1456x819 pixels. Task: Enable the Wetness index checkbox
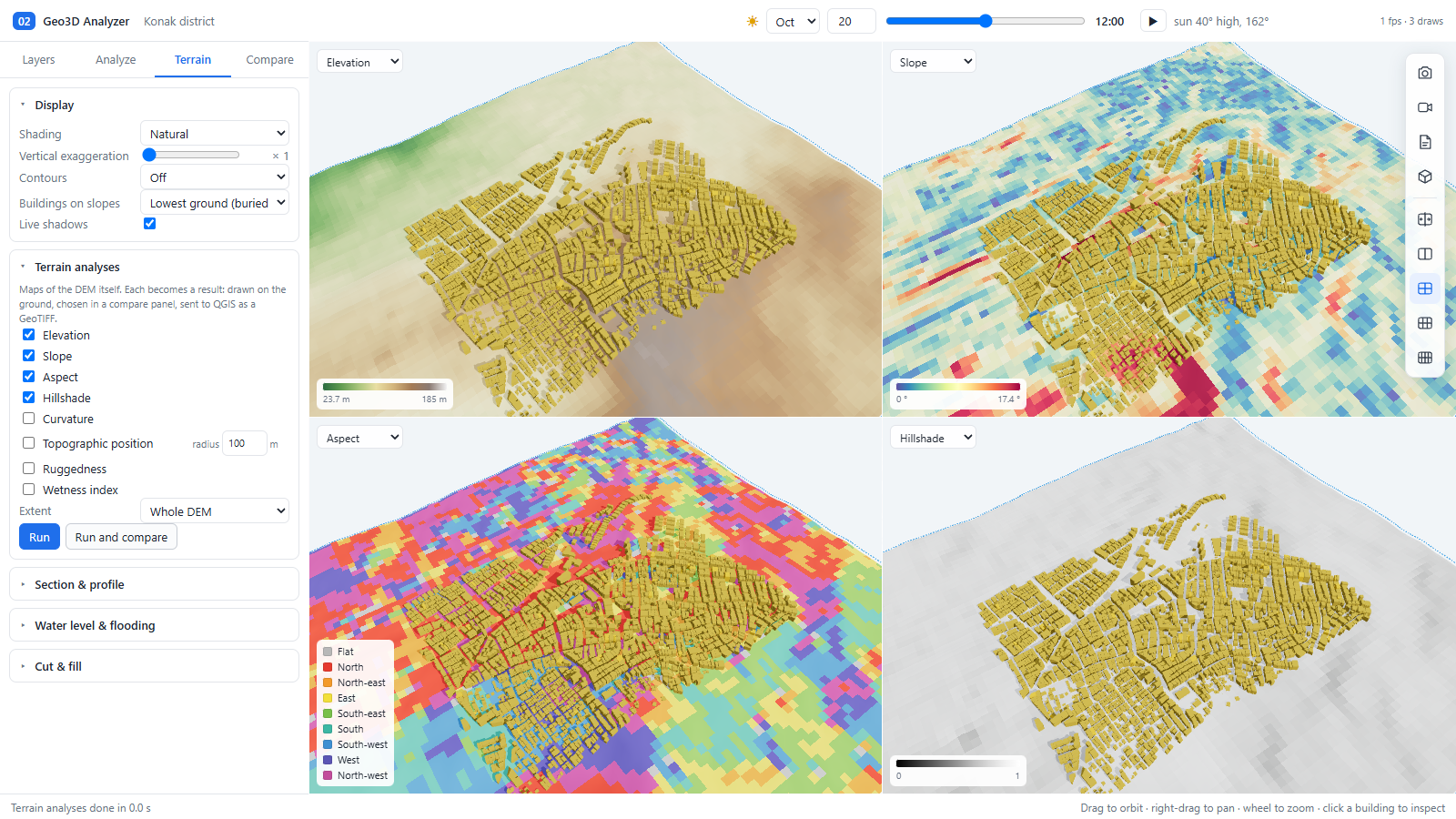point(29,490)
